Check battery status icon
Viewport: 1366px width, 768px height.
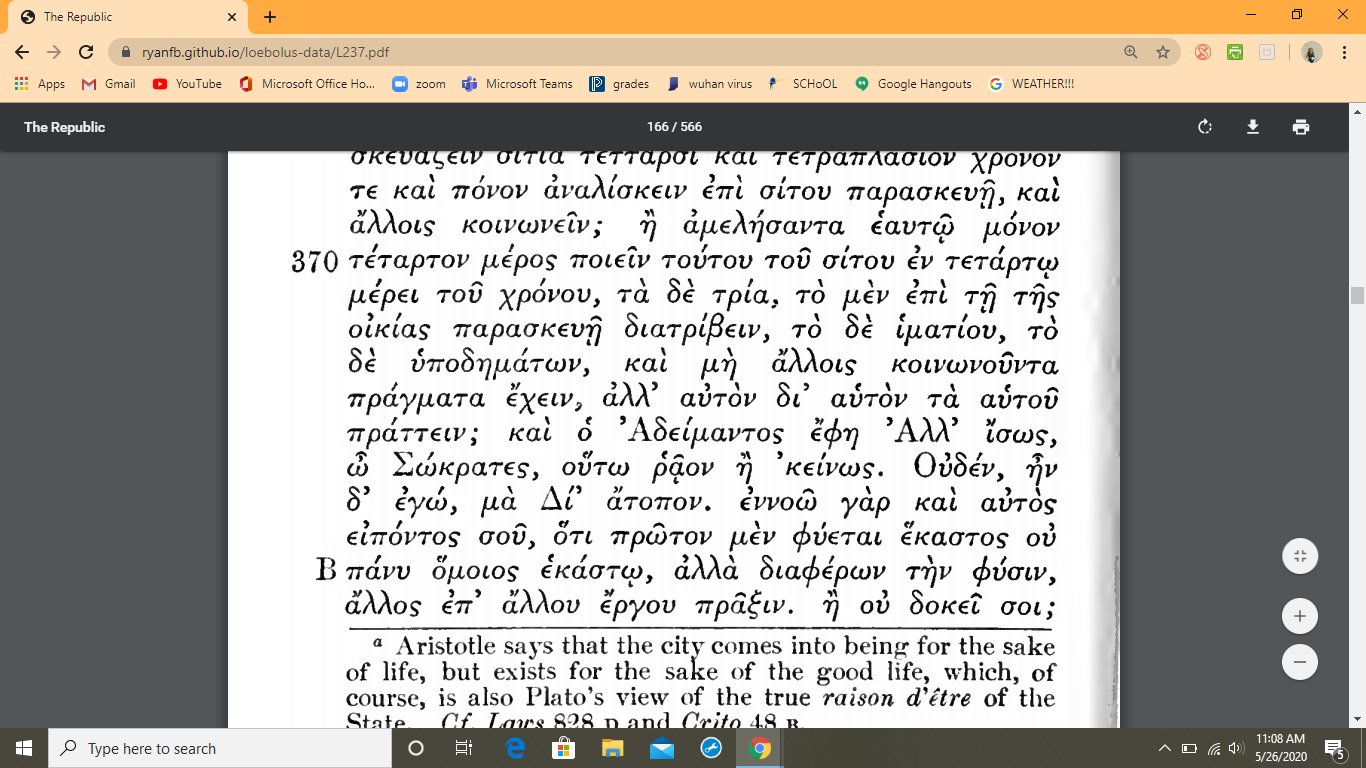pyautogui.click(x=1190, y=748)
